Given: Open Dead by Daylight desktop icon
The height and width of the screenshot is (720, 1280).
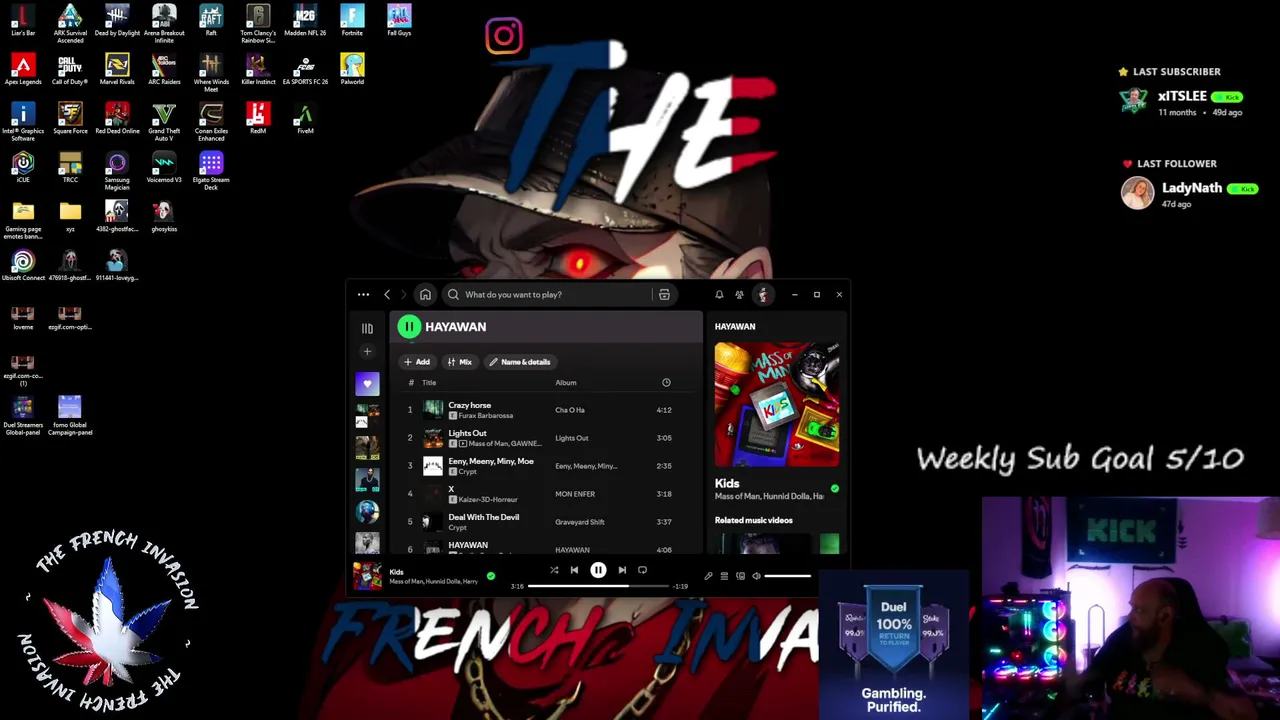Looking at the screenshot, I should pyautogui.click(x=117, y=20).
